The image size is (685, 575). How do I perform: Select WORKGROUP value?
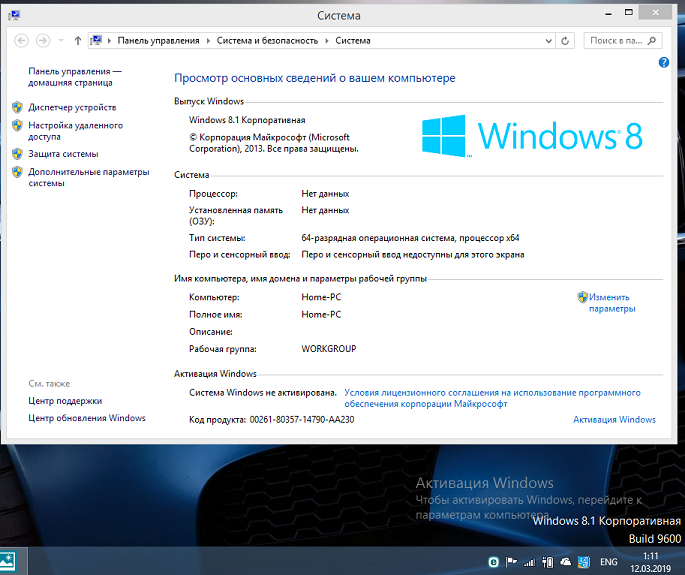point(329,349)
